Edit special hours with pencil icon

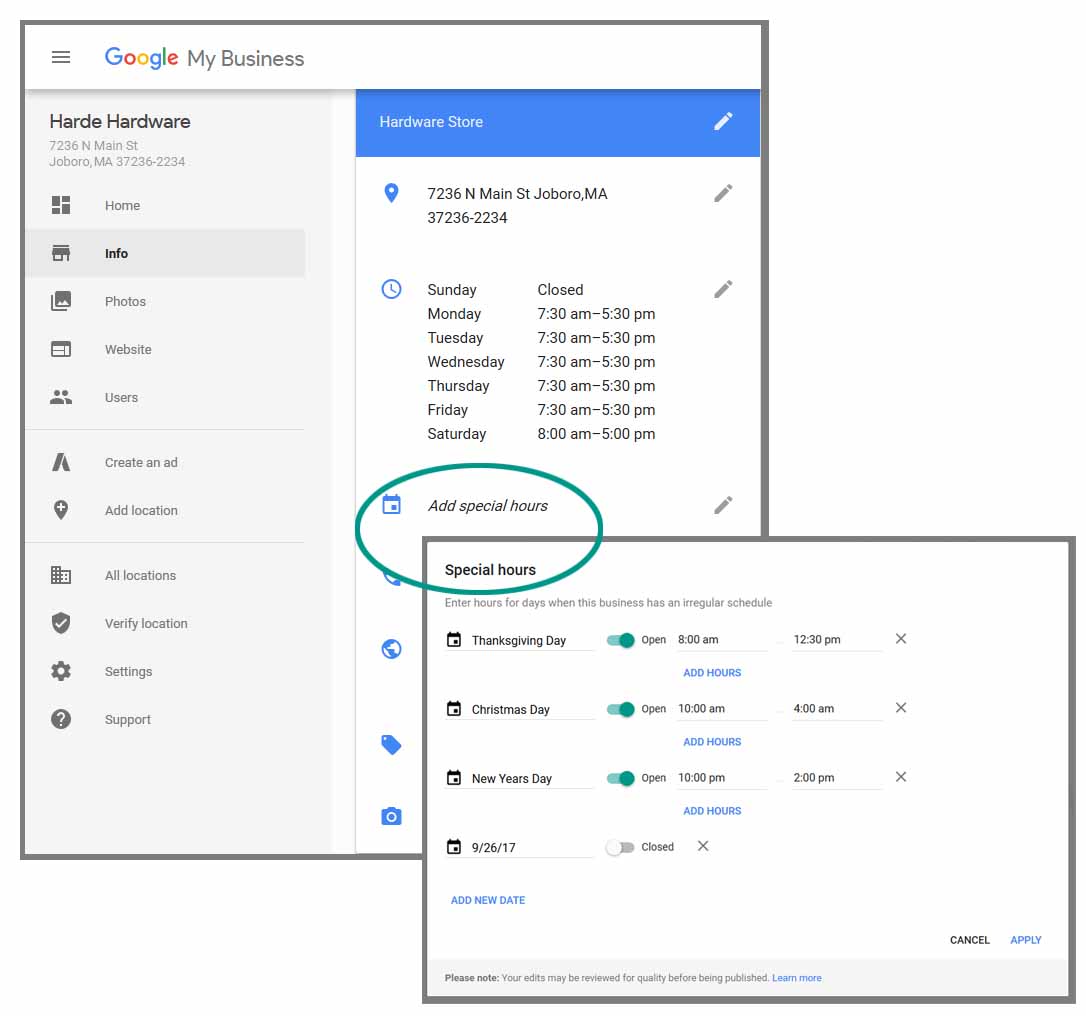[x=723, y=506]
